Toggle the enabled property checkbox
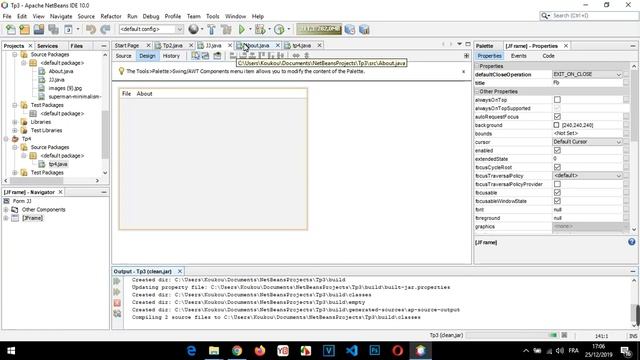The height and width of the screenshot is (360, 640). (557, 150)
